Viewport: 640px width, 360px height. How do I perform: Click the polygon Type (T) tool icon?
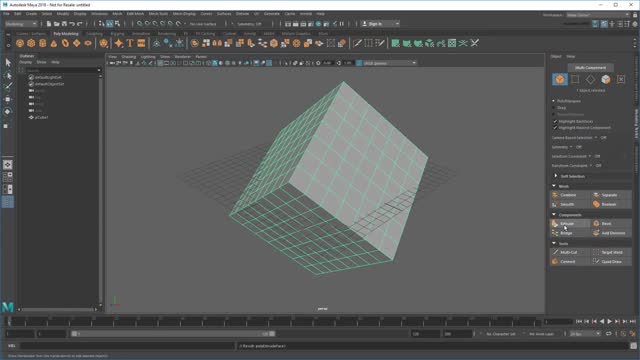tap(130, 43)
